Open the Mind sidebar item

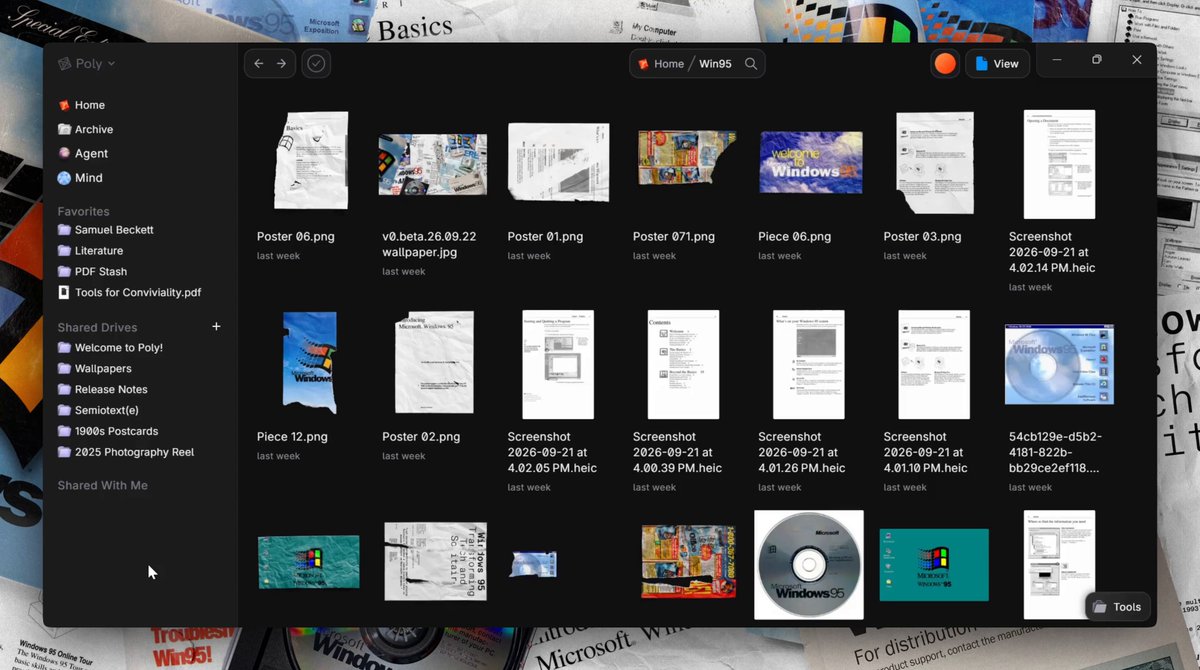80,178
